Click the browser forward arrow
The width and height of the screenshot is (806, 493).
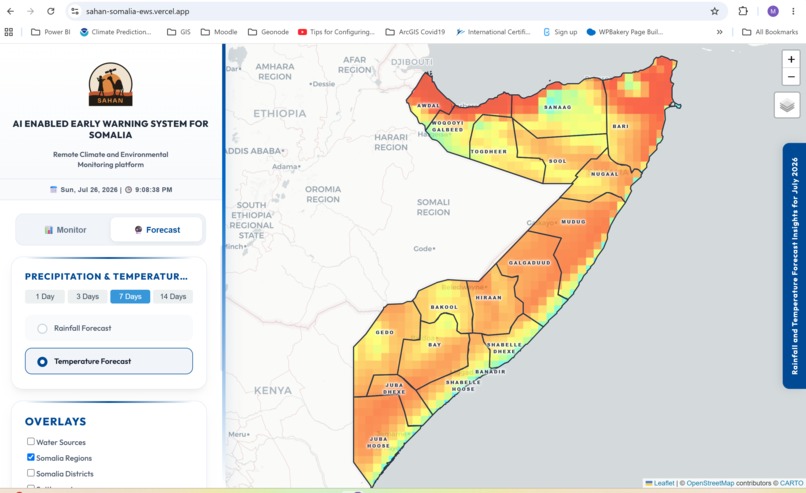(30, 11)
